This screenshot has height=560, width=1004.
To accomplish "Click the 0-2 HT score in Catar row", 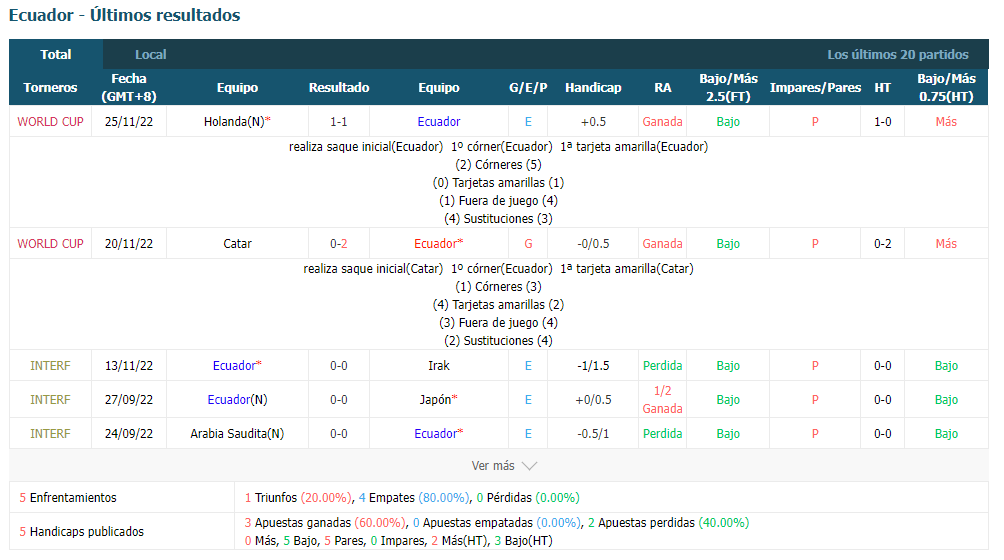I will [882, 244].
